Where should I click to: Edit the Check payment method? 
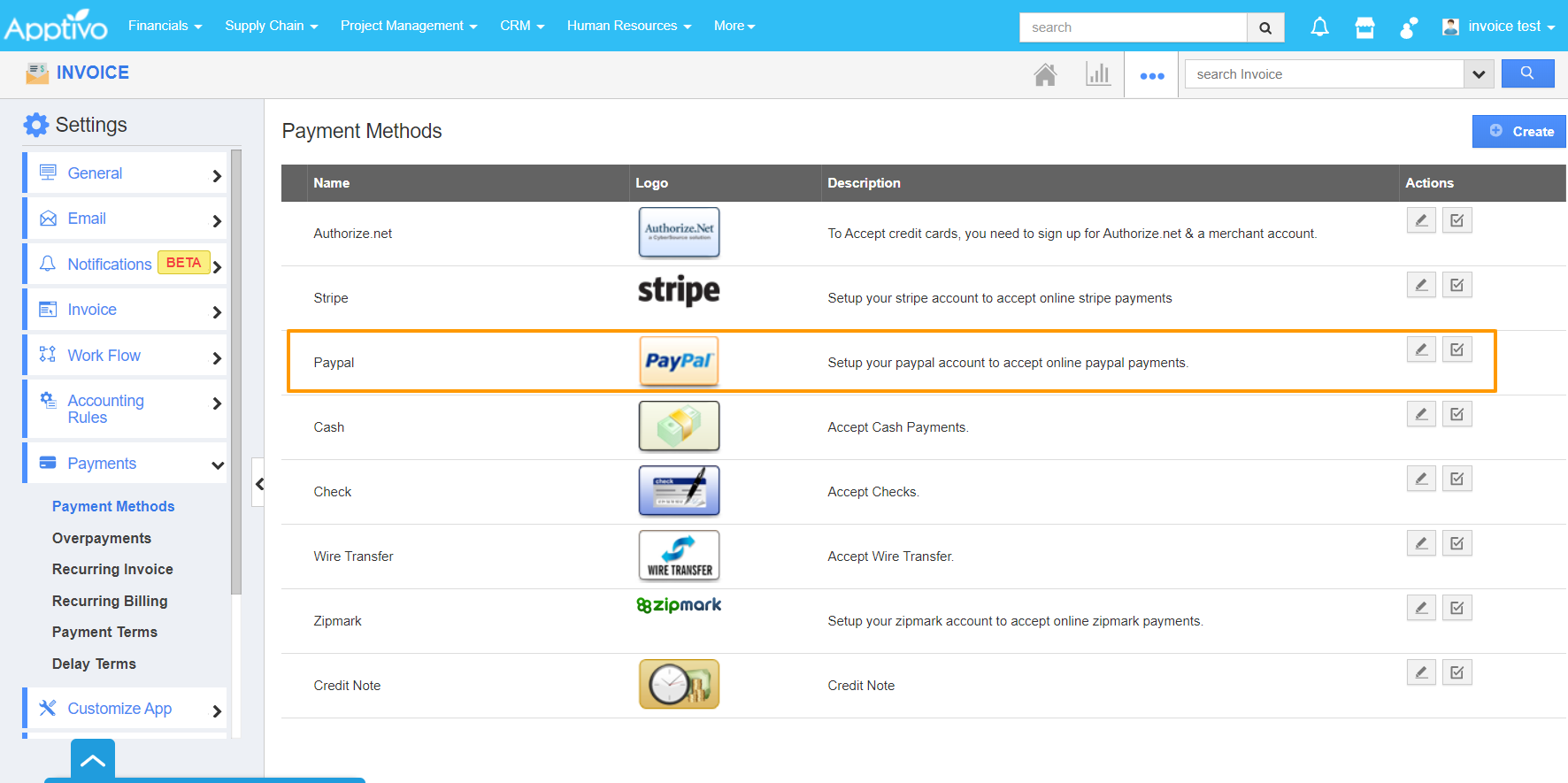pos(1421,479)
